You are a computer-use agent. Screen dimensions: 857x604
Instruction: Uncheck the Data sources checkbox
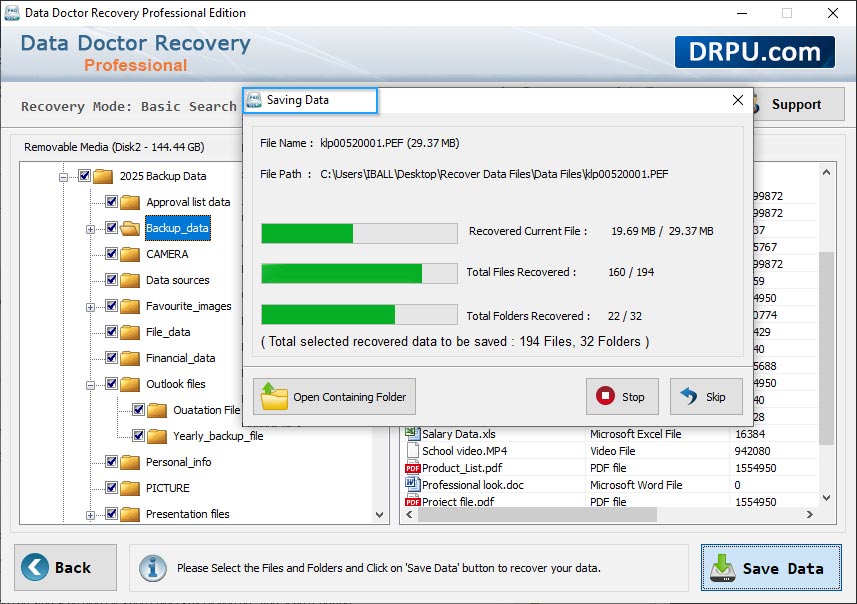pyautogui.click(x=111, y=279)
